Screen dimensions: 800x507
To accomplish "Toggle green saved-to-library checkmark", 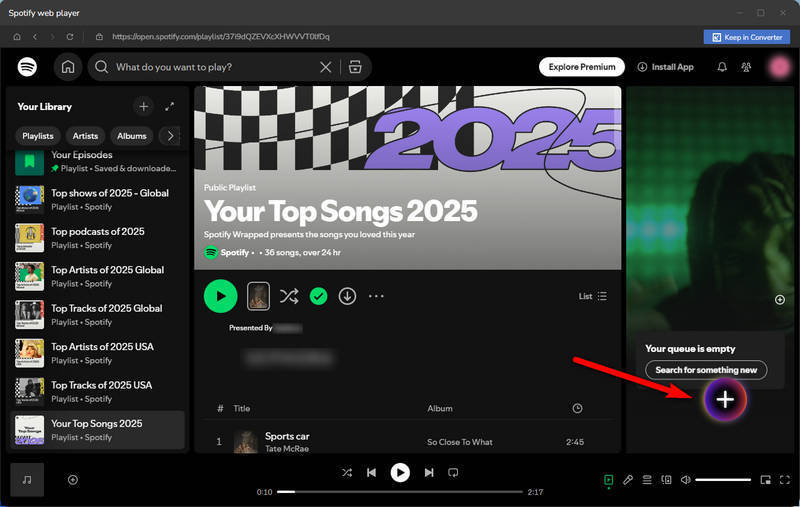I will click(318, 296).
